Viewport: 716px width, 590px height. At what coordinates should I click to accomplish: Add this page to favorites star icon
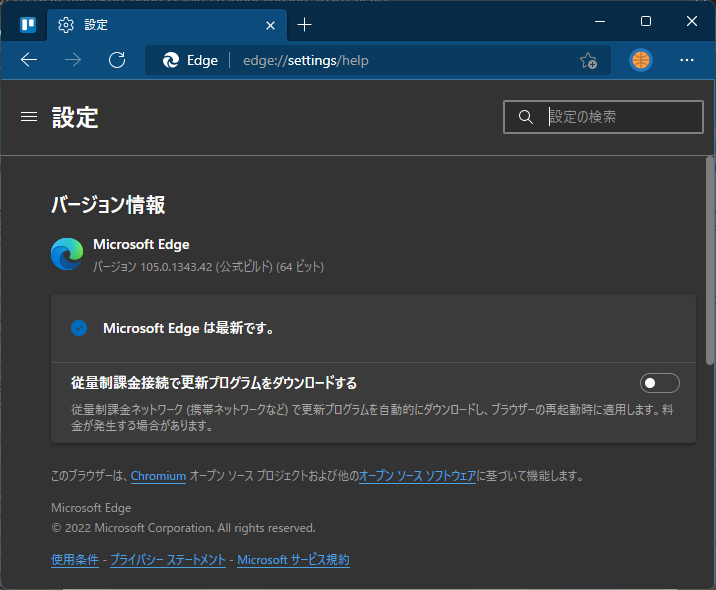point(589,60)
